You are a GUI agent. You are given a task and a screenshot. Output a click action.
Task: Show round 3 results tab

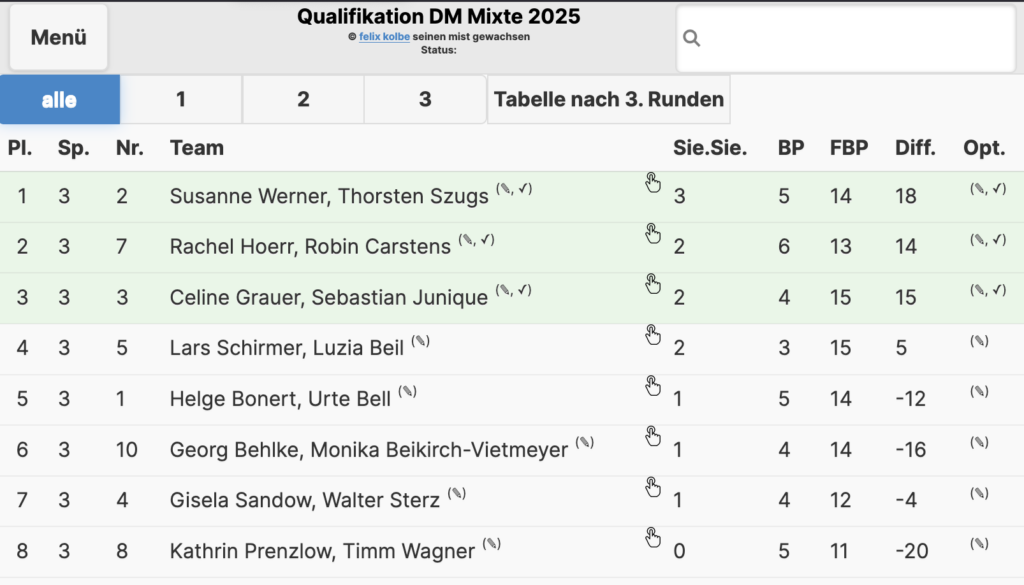pyautogui.click(x=425, y=99)
